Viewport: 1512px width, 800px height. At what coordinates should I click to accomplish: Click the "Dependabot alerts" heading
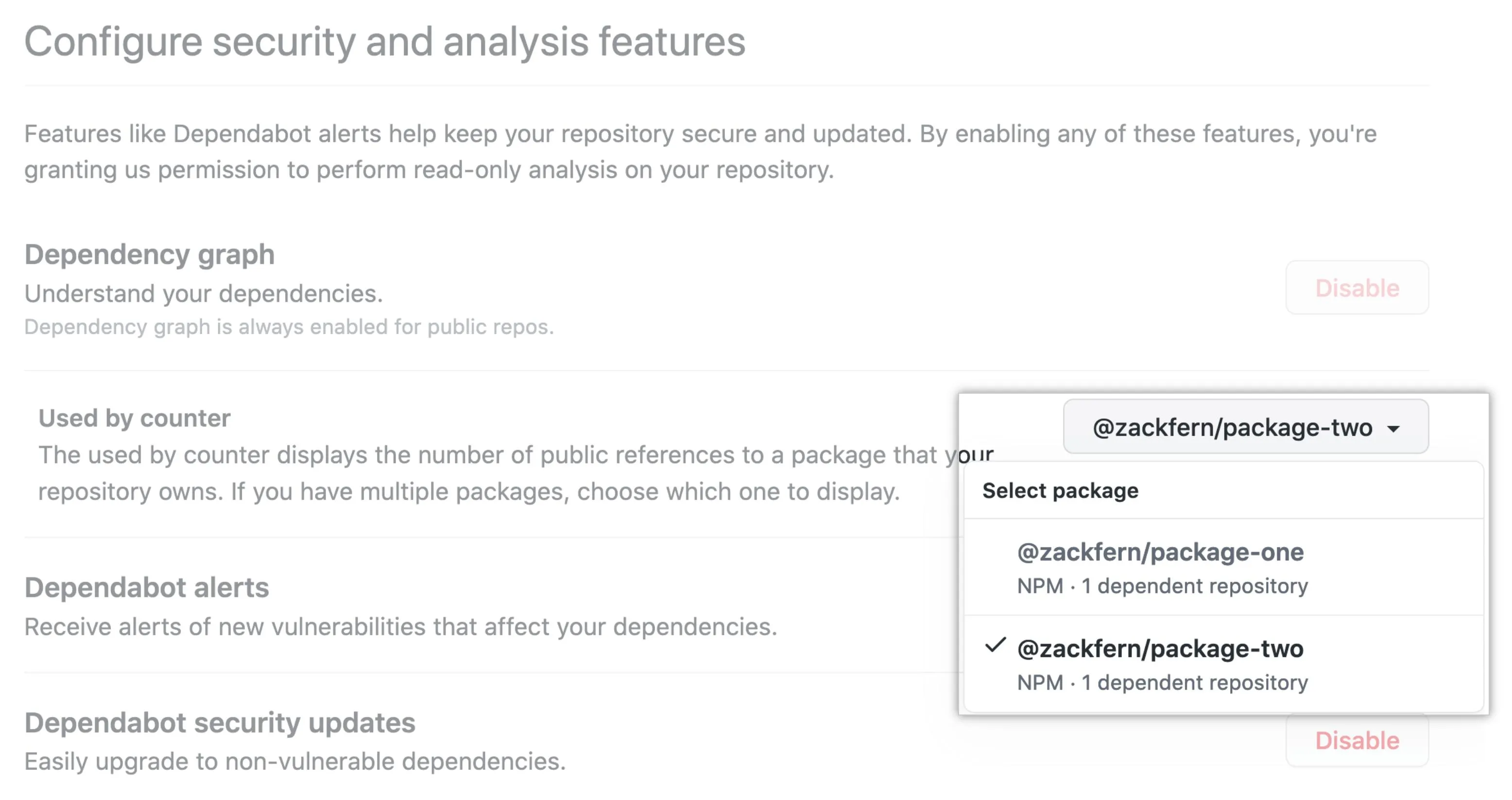pos(147,588)
